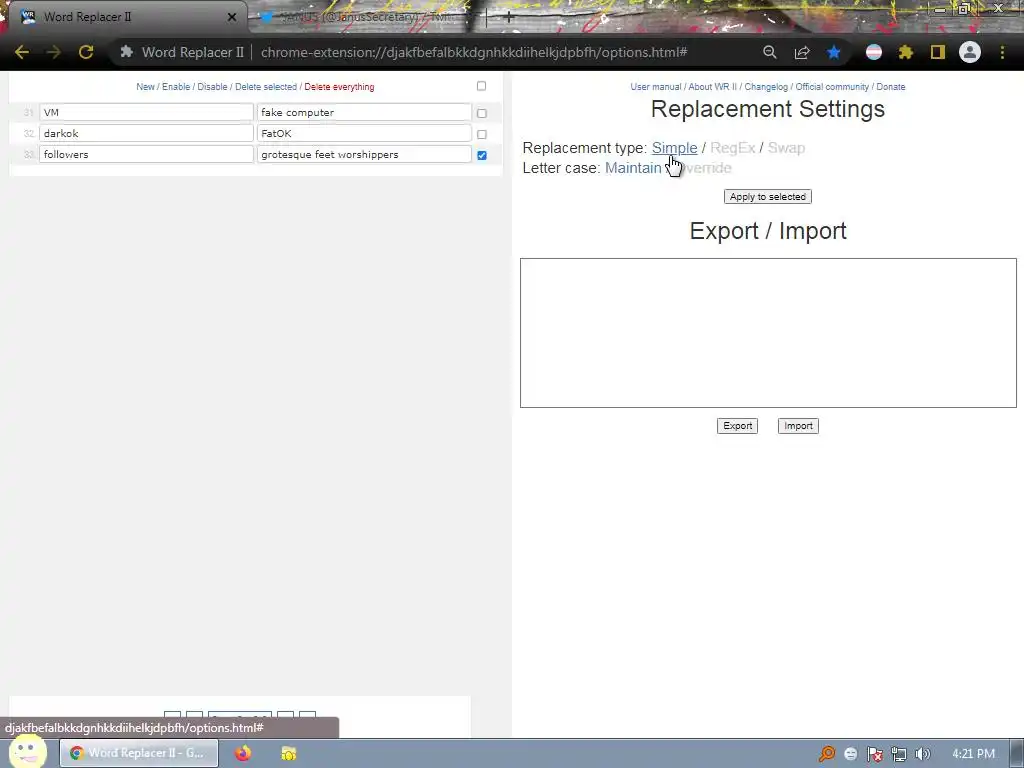Screen dimensions: 1024x768
Task: Open the Extensions puzzle piece menu
Action: [x=906, y=52]
